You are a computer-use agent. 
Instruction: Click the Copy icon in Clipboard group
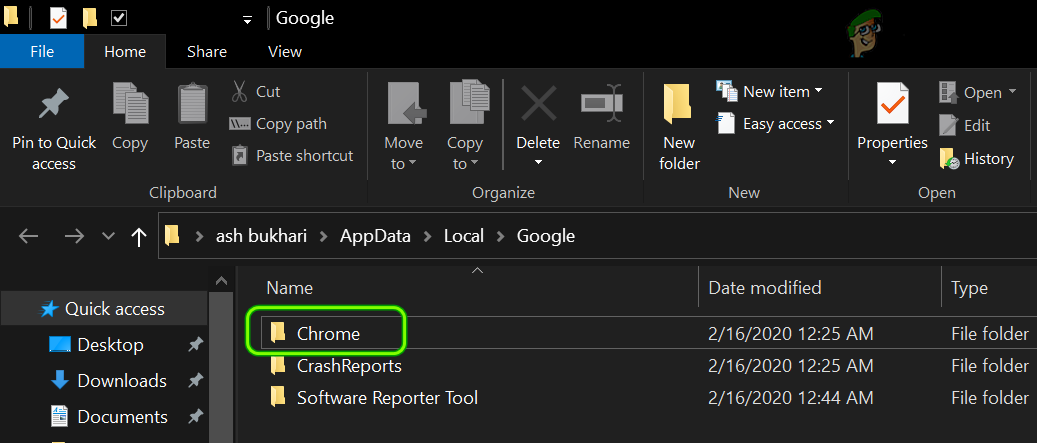coord(130,105)
